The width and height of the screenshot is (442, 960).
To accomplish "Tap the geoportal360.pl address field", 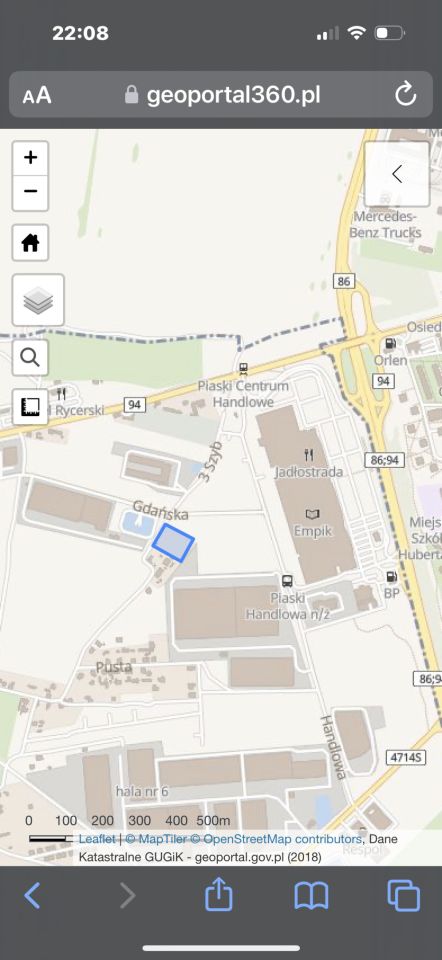I will coord(221,95).
